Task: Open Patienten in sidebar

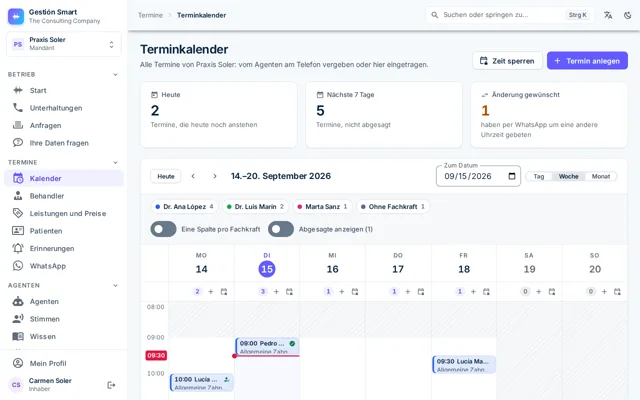Action: [x=64, y=231]
